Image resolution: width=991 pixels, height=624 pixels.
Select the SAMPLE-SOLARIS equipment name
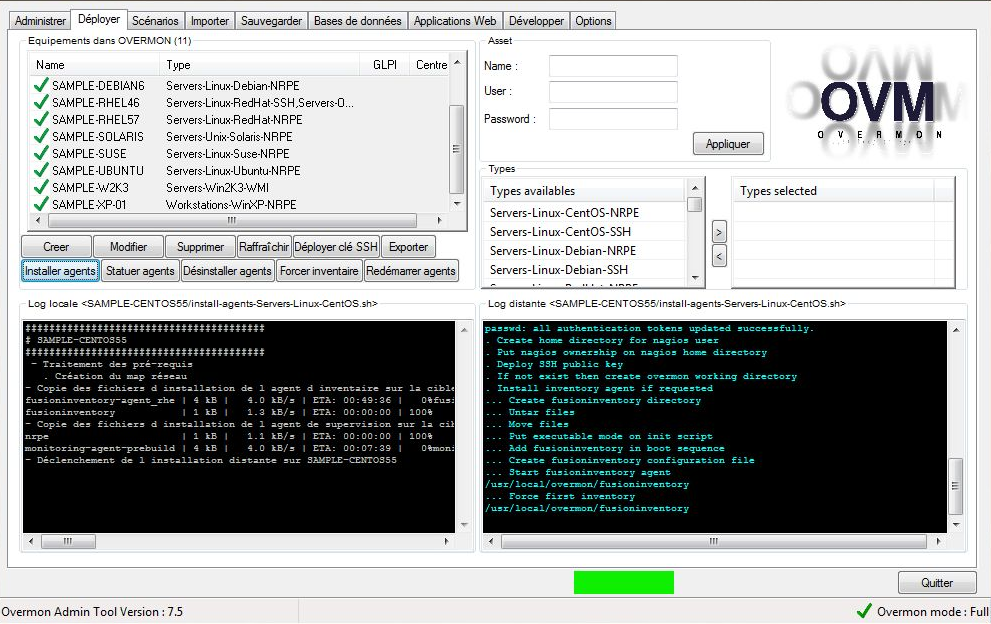point(98,136)
